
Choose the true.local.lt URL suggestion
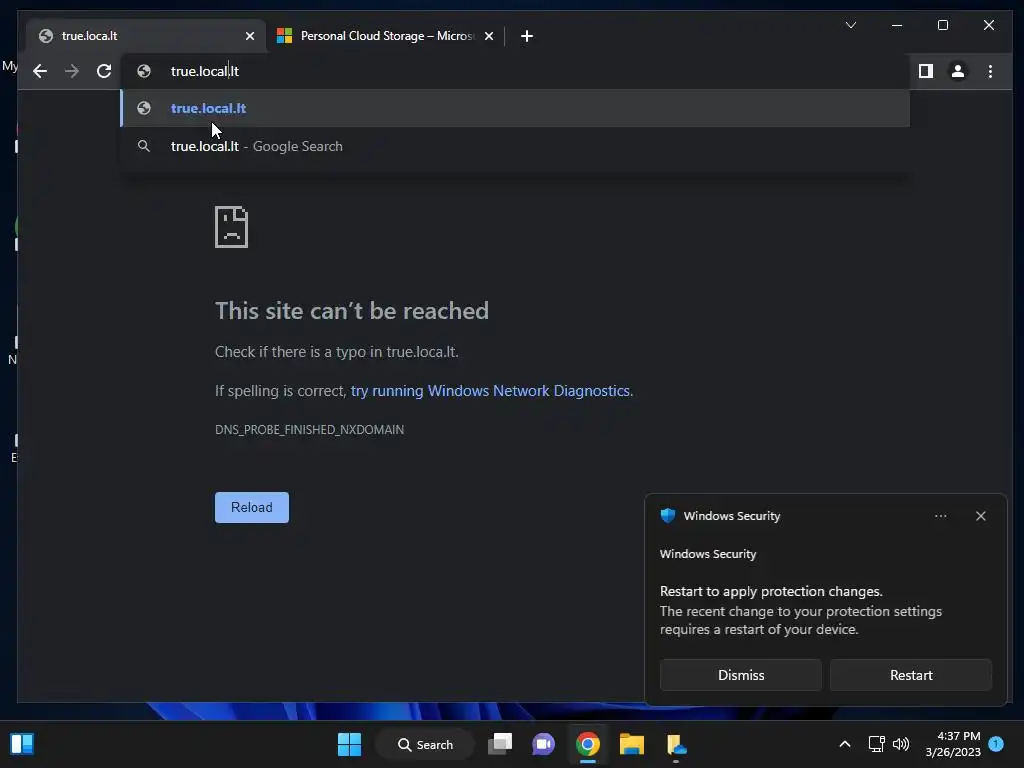pos(515,108)
